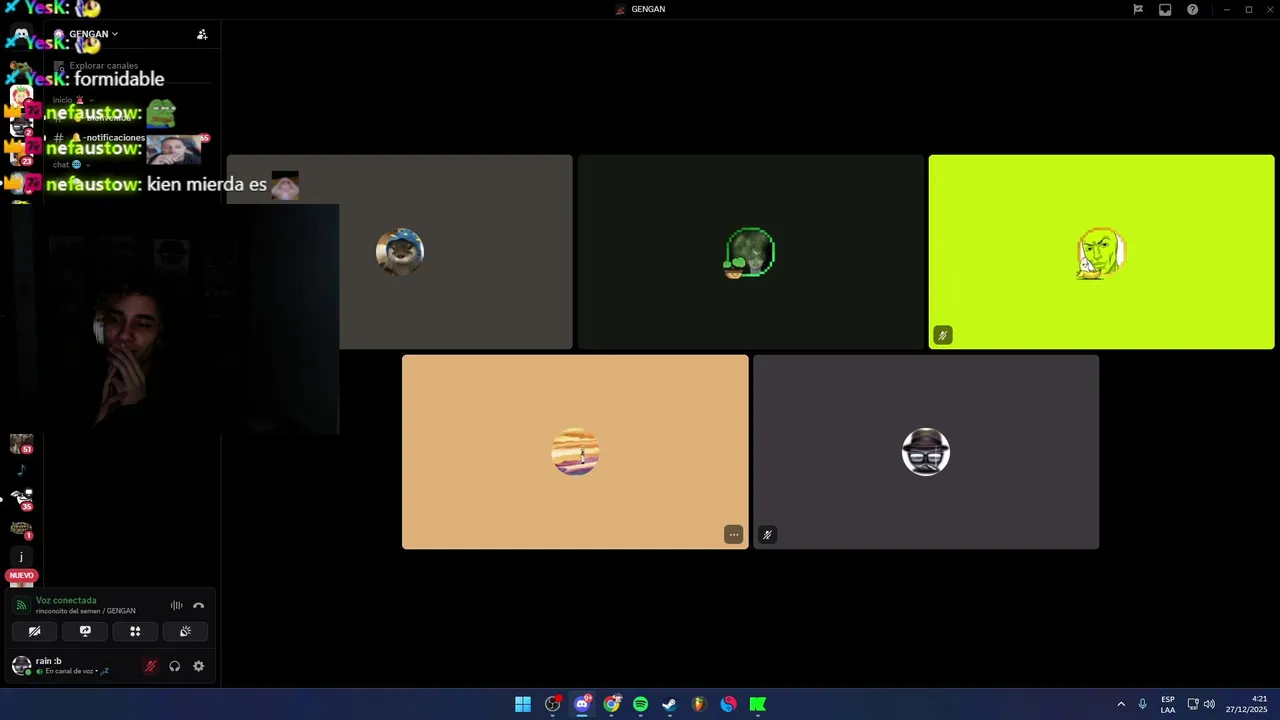The height and width of the screenshot is (720, 1280).
Task: Click muted mic indicator on yellow-green tile
Action: click(x=942, y=335)
